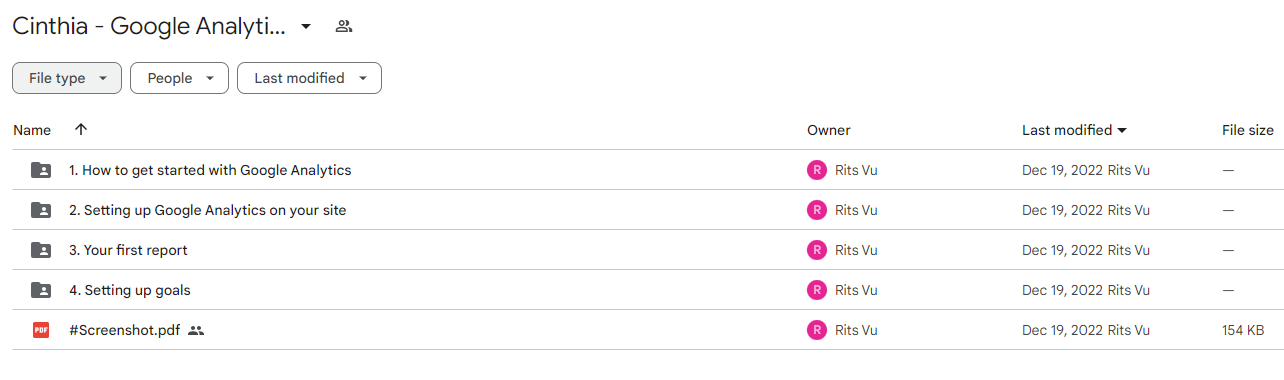Click the shared people icon beside folder title
Viewport: 1284px width, 380px height.
[344, 27]
